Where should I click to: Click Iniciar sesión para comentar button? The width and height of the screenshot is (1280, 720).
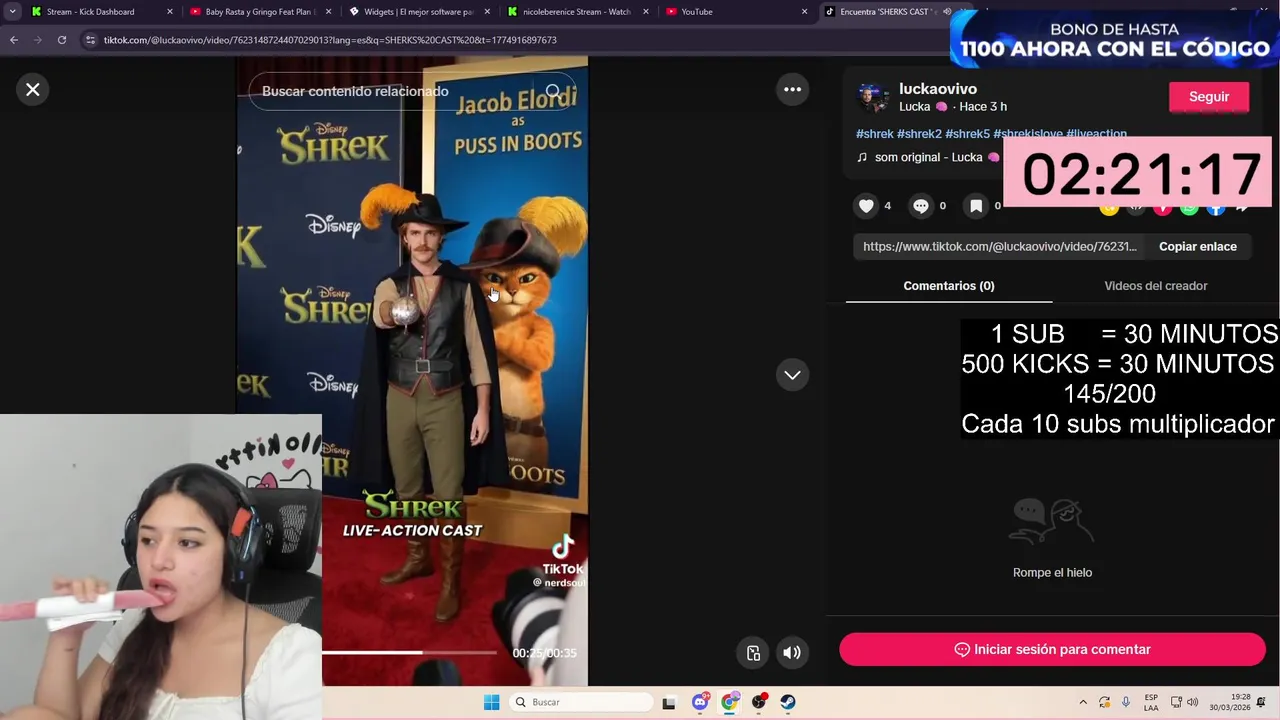pos(1052,650)
